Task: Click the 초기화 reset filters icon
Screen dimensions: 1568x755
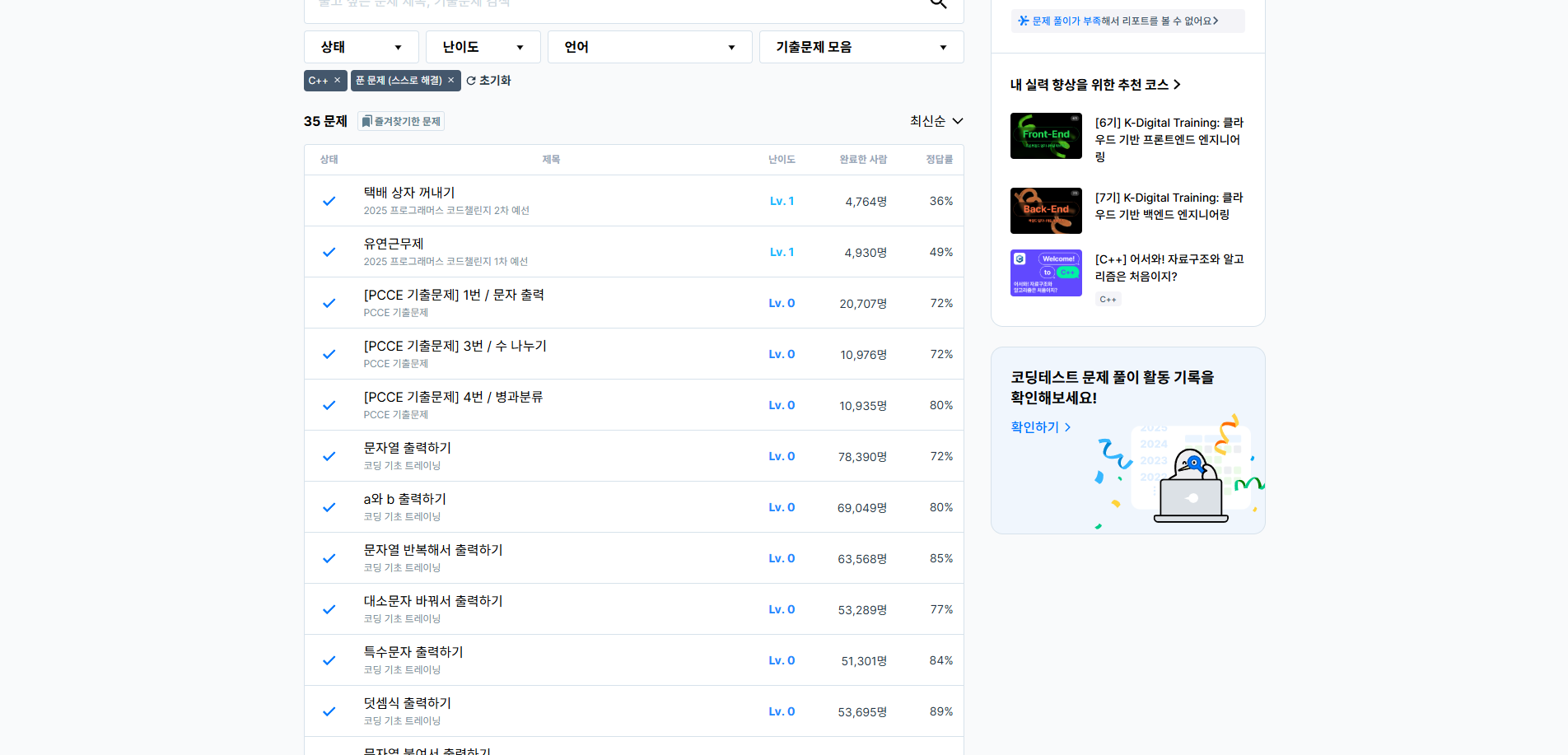Action: tap(471, 81)
